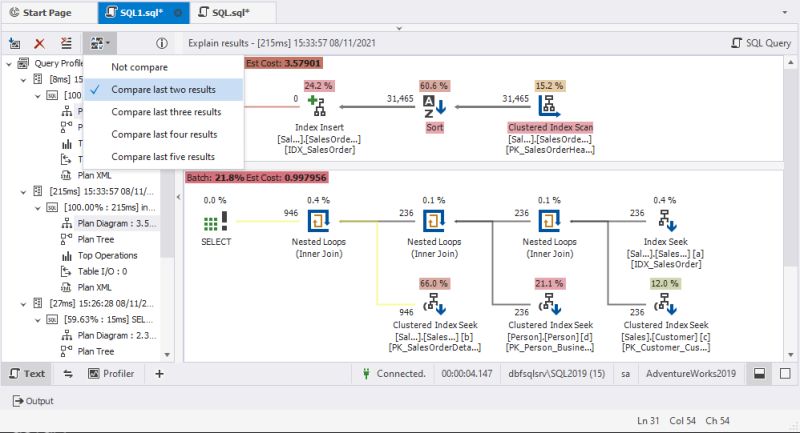Open the SQL Query view
800x433 pixels.
click(760, 43)
